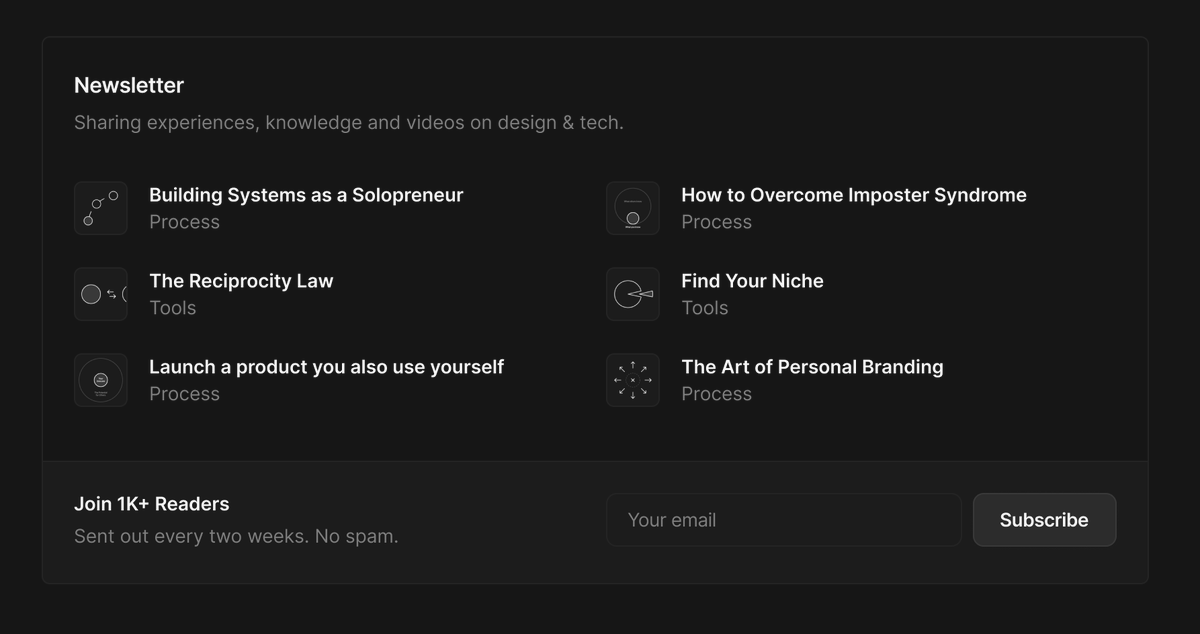This screenshot has height=634, width=1200.
Task: Open the Imposter Syndrome article icon
Action: pyautogui.click(x=633, y=208)
